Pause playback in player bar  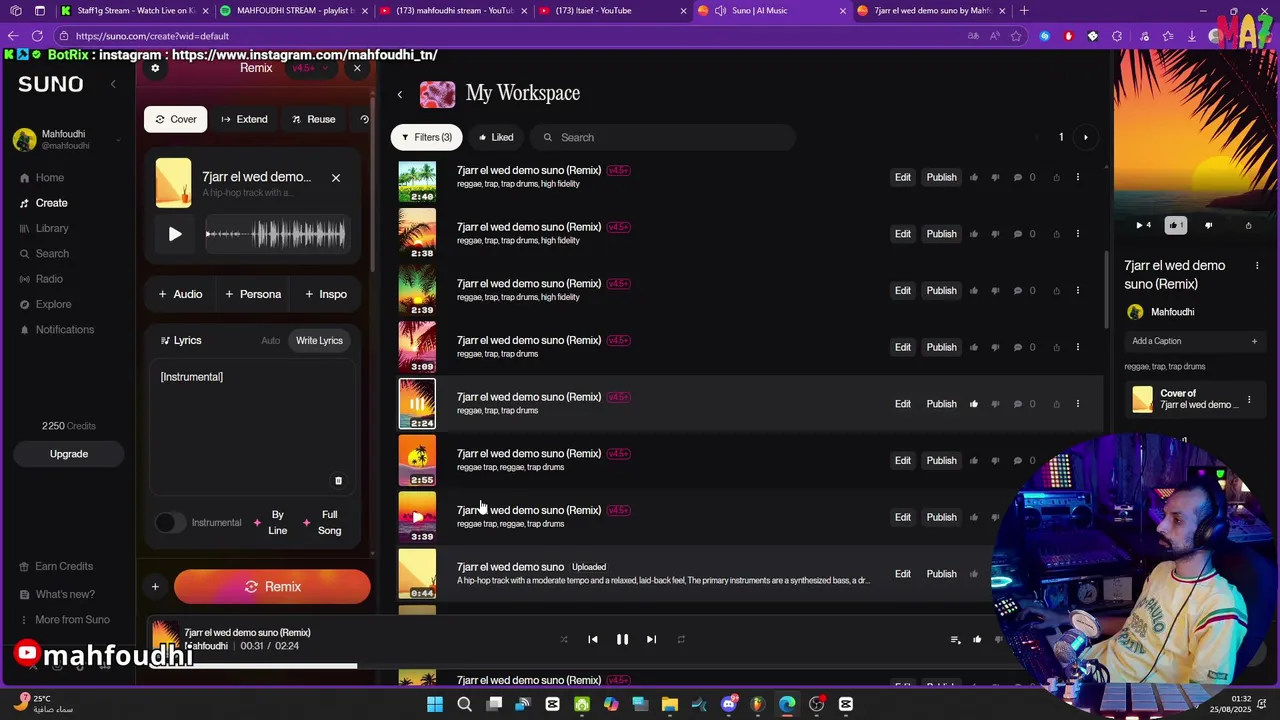pos(622,640)
